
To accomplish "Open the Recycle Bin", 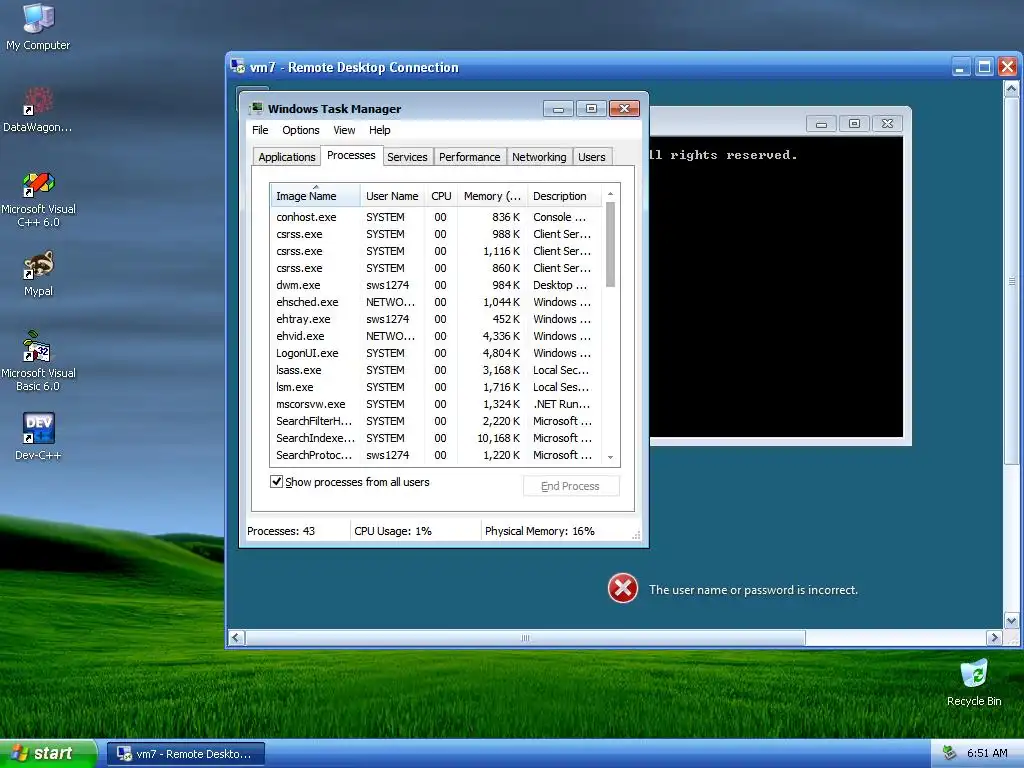I will 974,682.
